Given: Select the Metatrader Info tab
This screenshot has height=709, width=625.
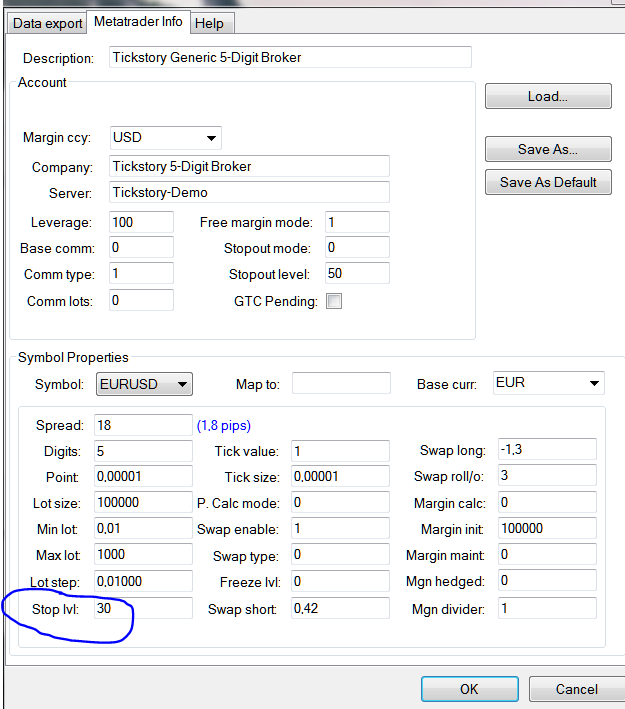Looking at the screenshot, I should coord(138,22).
